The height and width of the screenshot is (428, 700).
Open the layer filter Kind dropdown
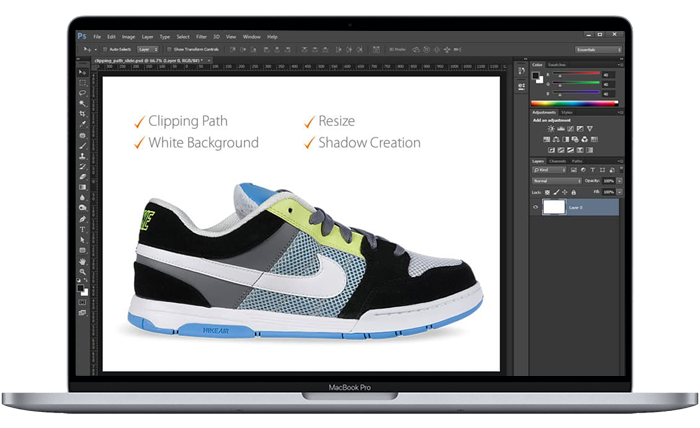[x=549, y=170]
